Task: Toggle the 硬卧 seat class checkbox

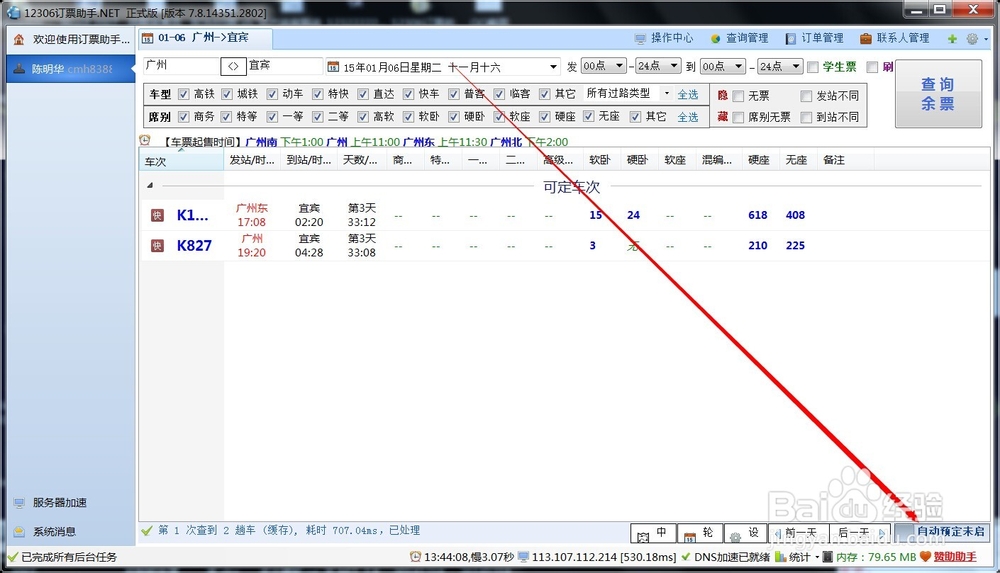Action: click(x=453, y=117)
